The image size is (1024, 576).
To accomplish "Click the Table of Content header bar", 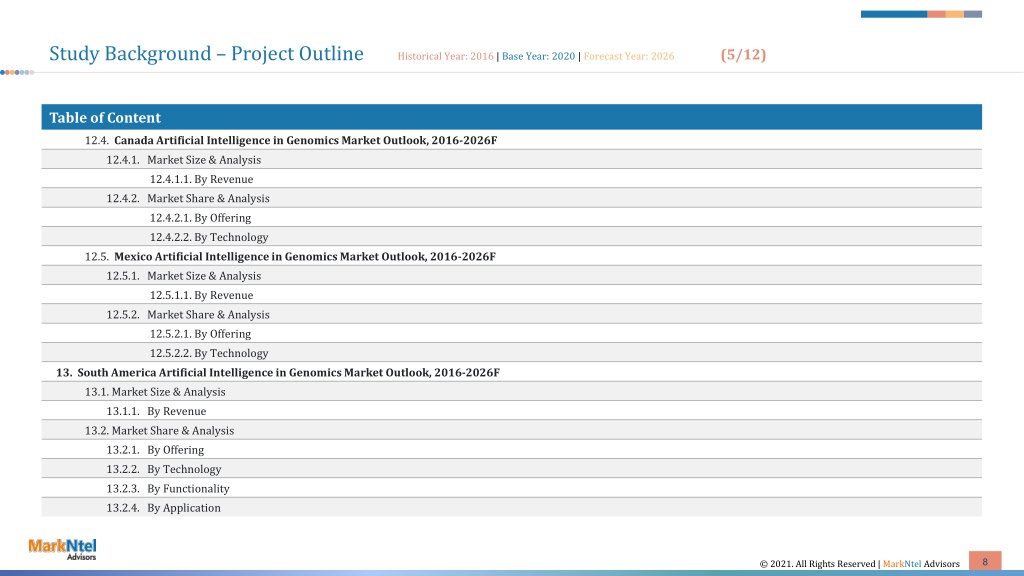I will (511, 117).
